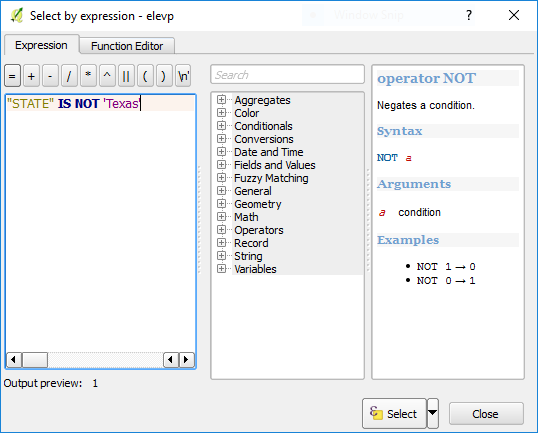This screenshot has height=433, width=538.
Task: Open the Select button dropdown arrow
Action: coord(433,413)
